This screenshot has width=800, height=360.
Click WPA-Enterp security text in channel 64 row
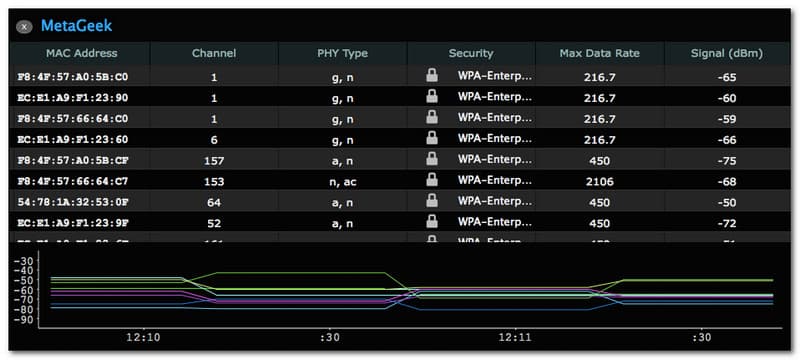[495, 201]
